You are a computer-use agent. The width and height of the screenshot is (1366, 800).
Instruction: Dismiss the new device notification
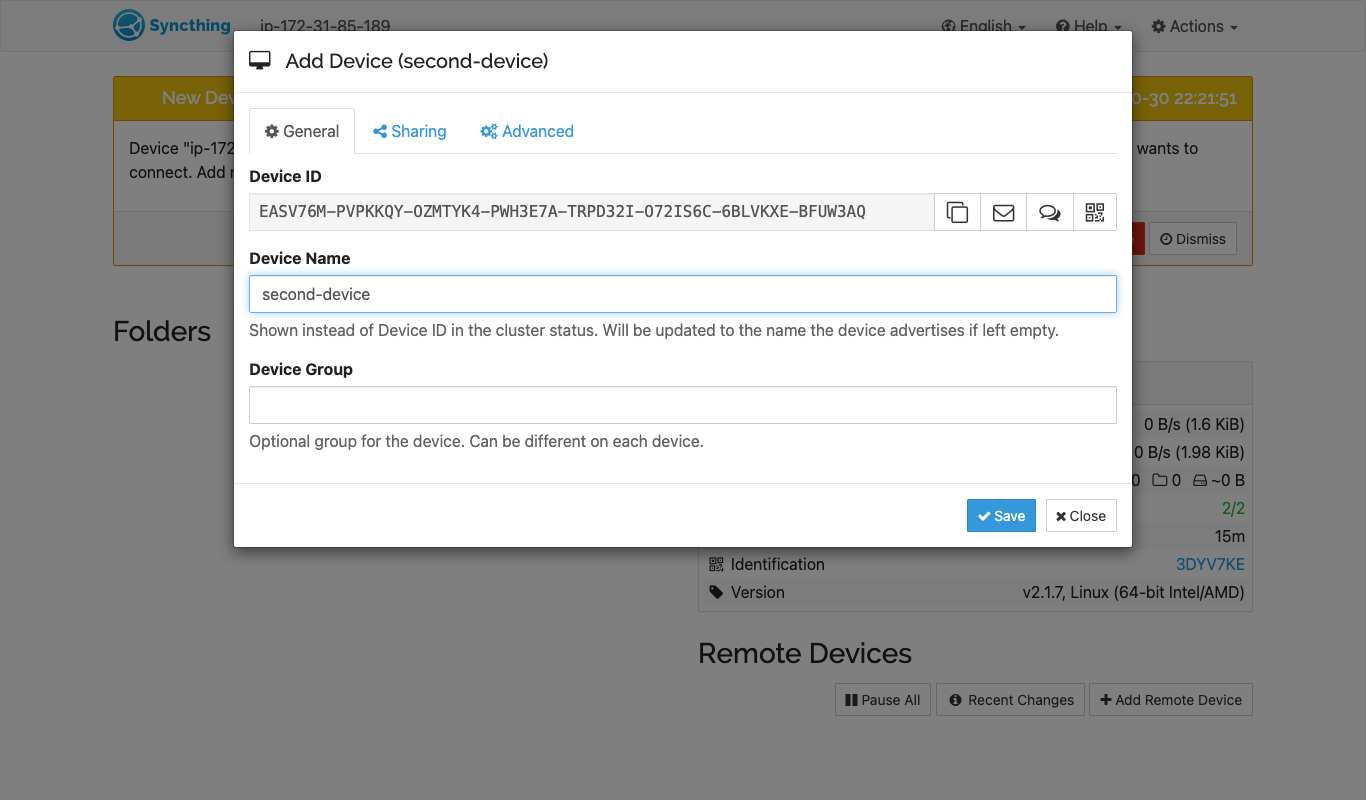(x=1193, y=239)
